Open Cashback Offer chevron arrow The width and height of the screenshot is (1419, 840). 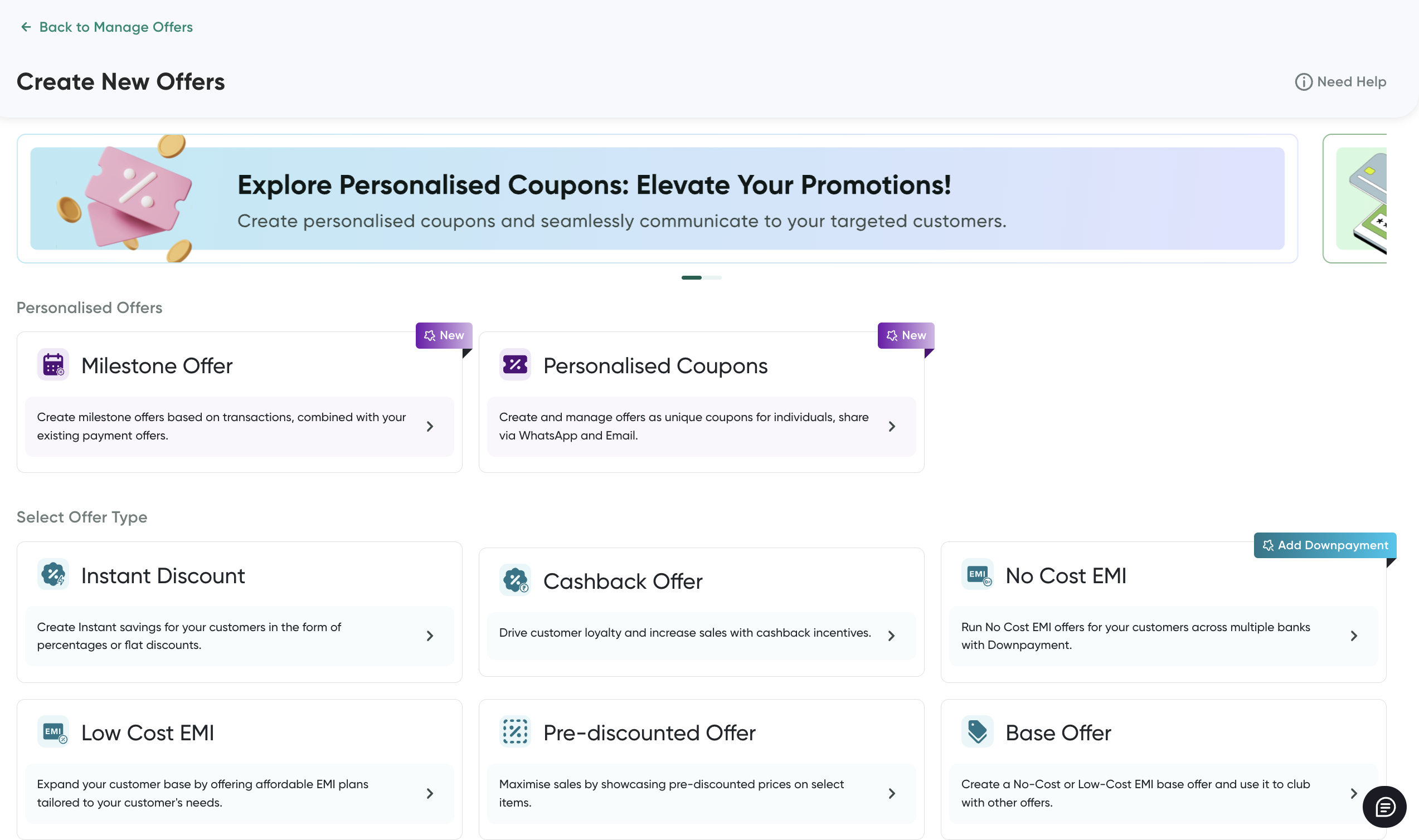[892, 636]
